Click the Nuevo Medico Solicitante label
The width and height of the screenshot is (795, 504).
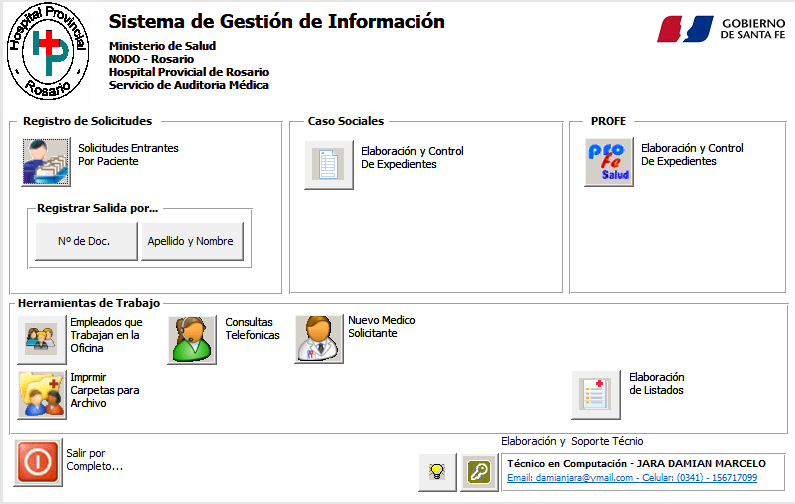pos(382,327)
